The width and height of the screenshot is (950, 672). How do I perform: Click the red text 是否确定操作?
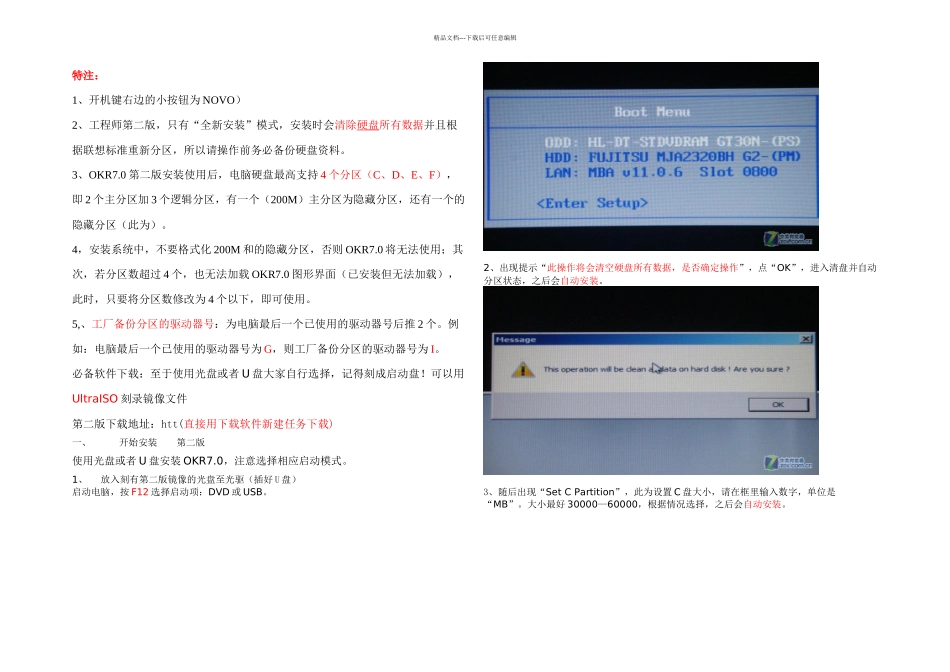[x=710, y=268]
